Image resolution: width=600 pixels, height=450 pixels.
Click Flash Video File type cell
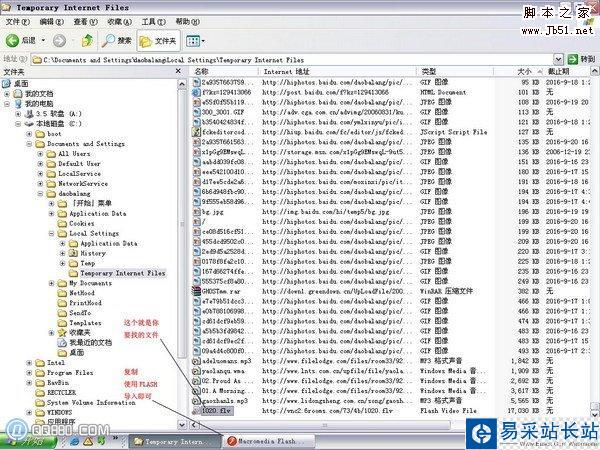448,411
